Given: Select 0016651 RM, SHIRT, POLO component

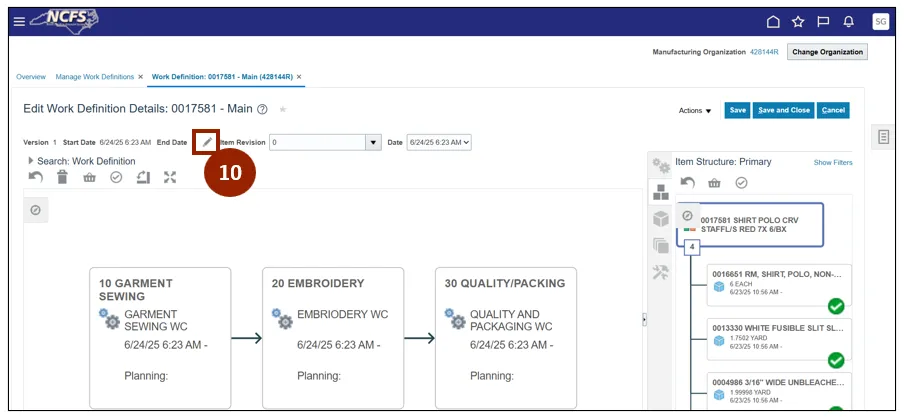Looking at the screenshot, I should click(779, 285).
